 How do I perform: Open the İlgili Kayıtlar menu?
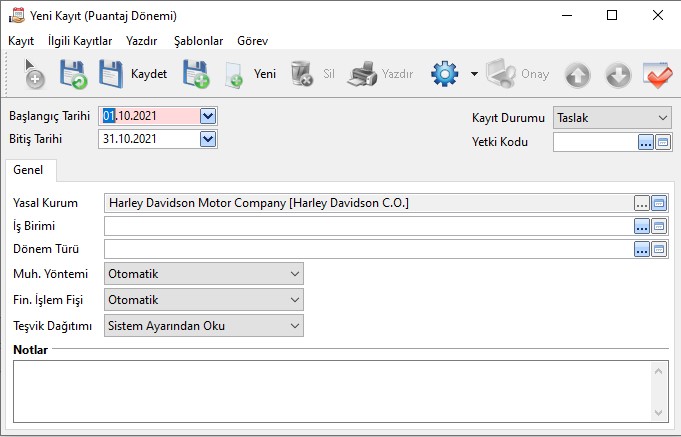point(80,41)
